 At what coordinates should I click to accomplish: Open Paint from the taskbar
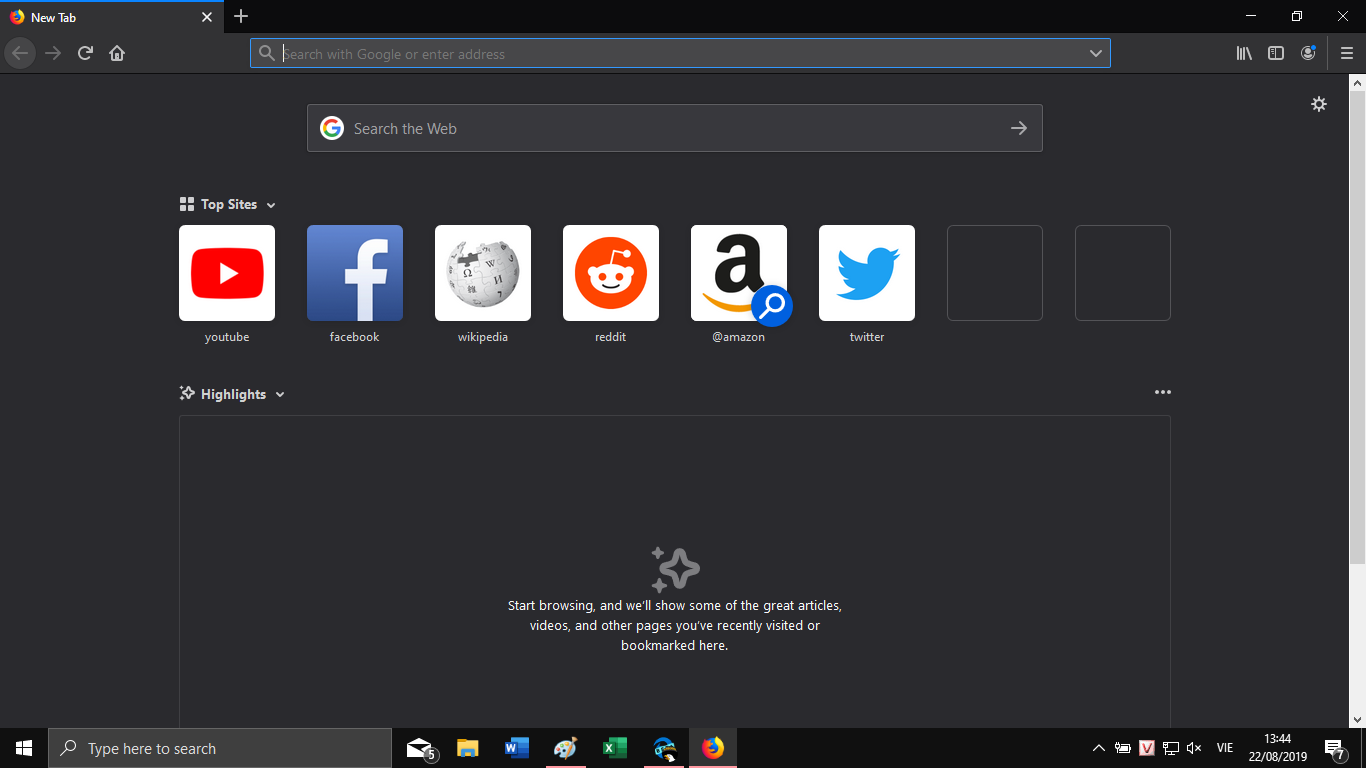566,748
